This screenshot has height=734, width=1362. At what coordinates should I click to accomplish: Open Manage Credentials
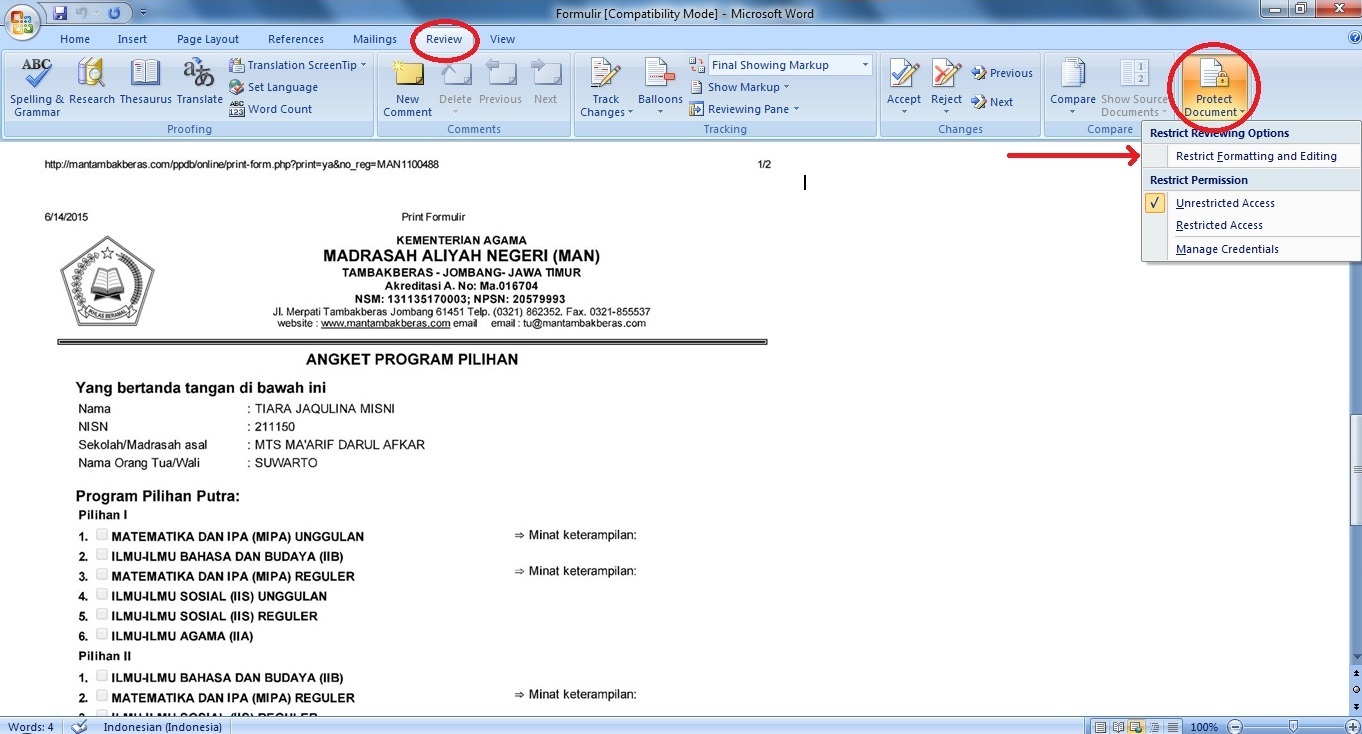(1251, 249)
